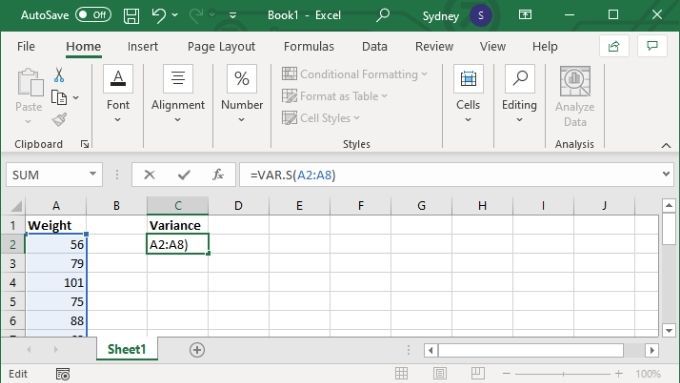Toggle the AutoSave switch
680x383 pixels.
click(93, 15)
